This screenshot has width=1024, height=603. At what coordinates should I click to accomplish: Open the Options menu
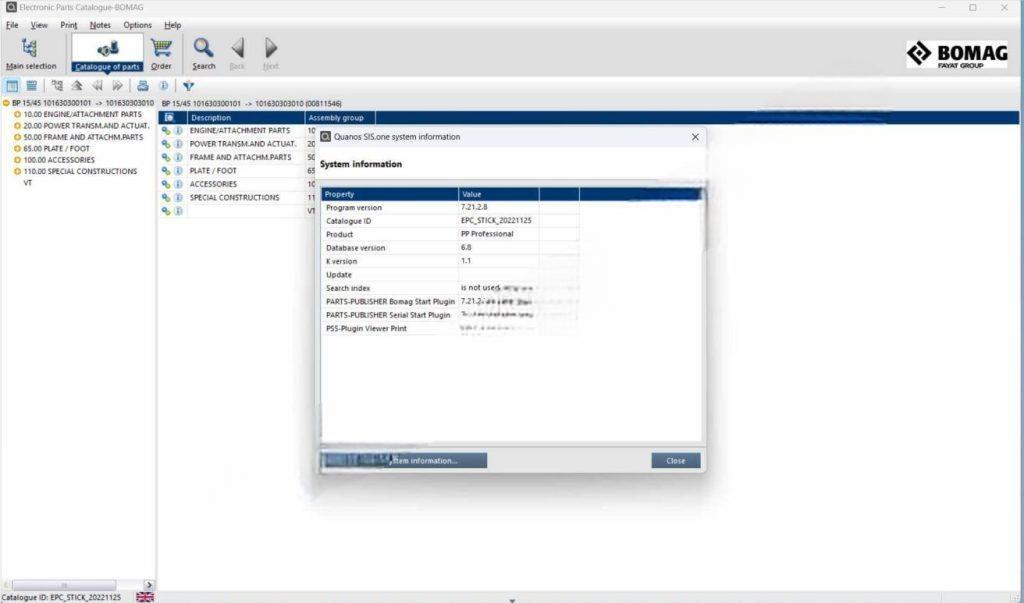click(x=137, y=25)
